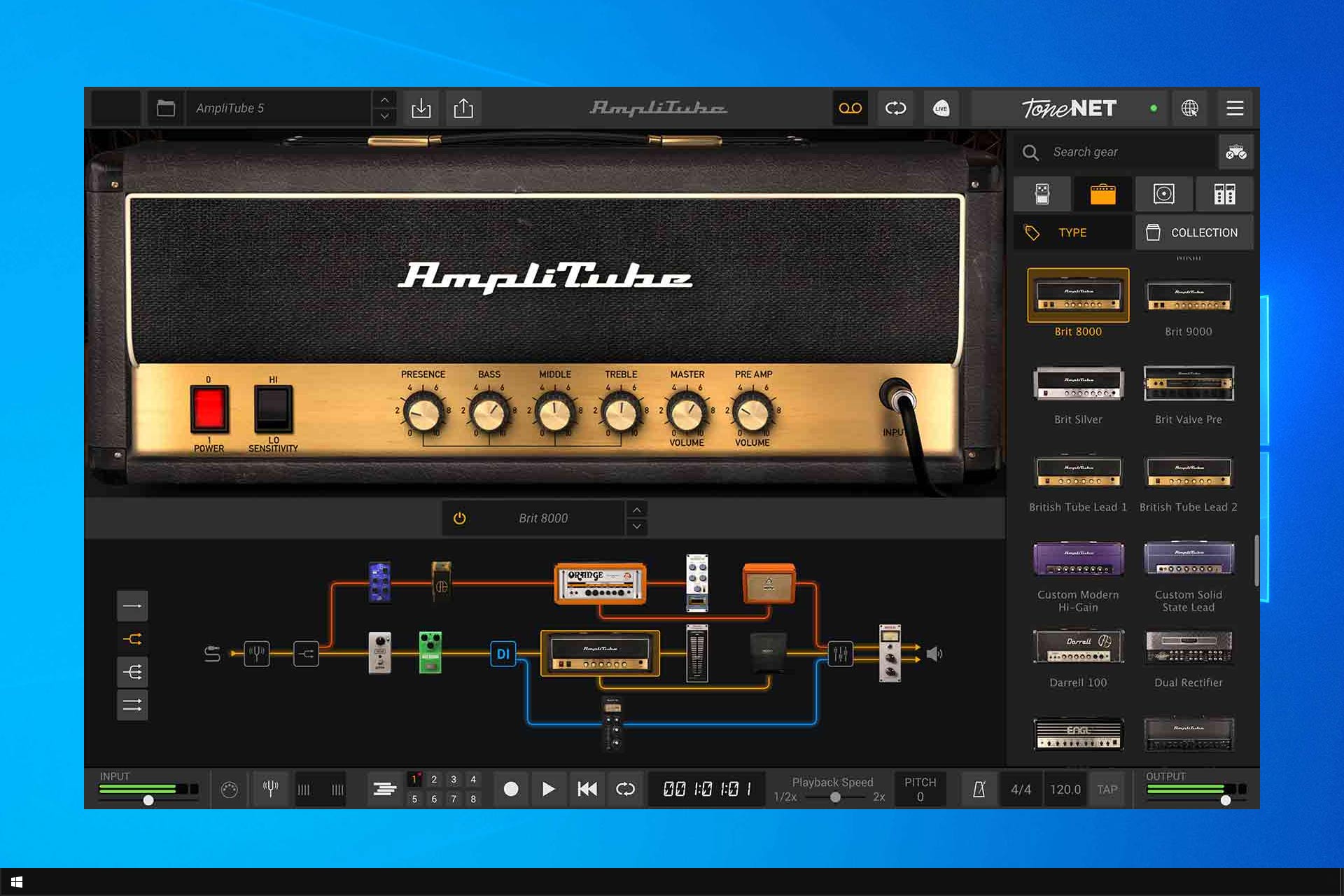Select the orange cabinet in chain
This screenshot has width=1344, height=896.
pyautogui.click(x=769, y=583)
